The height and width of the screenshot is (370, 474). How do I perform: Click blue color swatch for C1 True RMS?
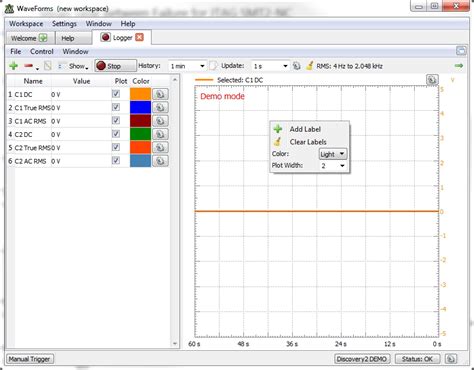click(x=140, y=108)
